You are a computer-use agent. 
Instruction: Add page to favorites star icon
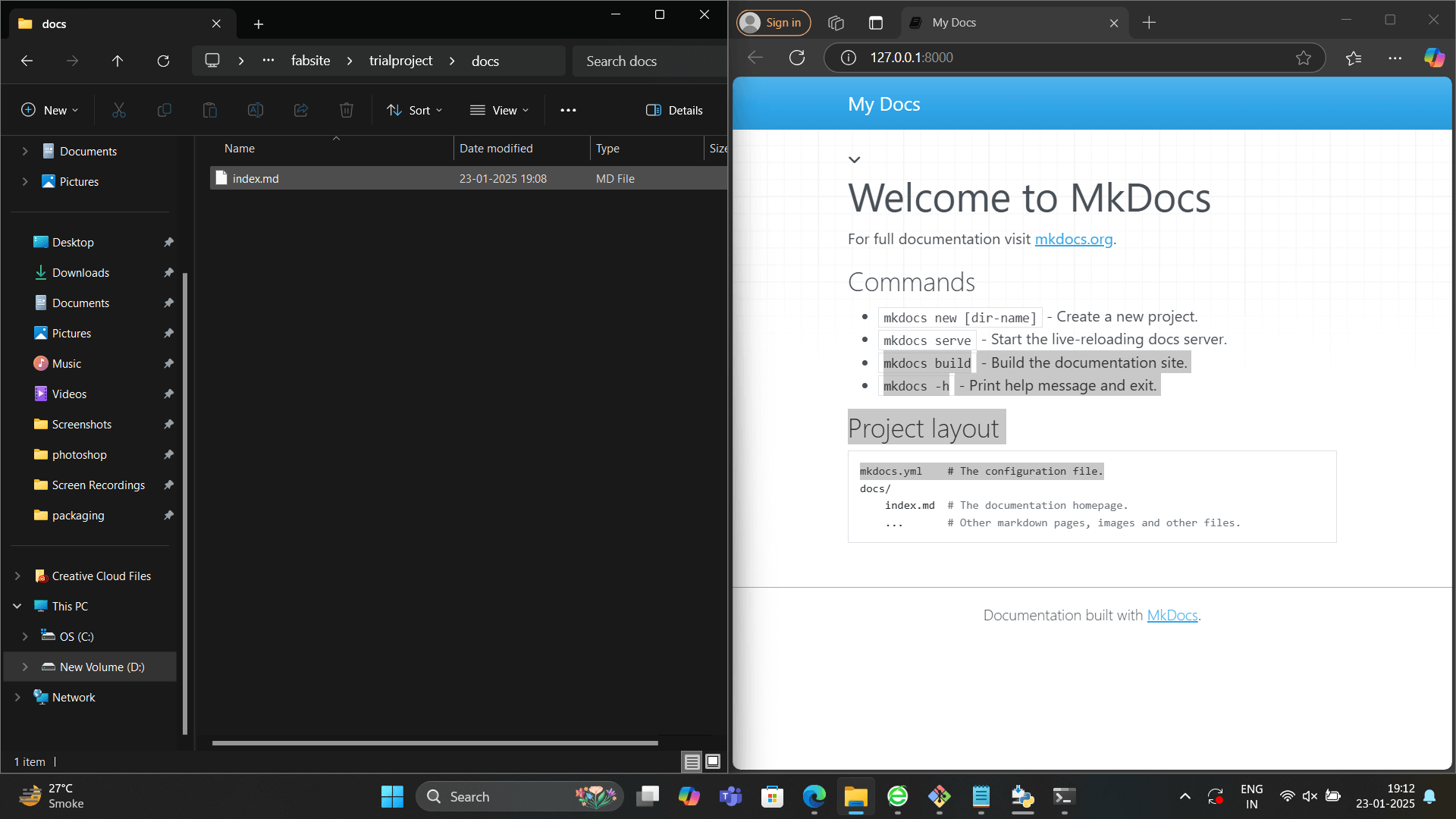click(x=1303, y=58)
